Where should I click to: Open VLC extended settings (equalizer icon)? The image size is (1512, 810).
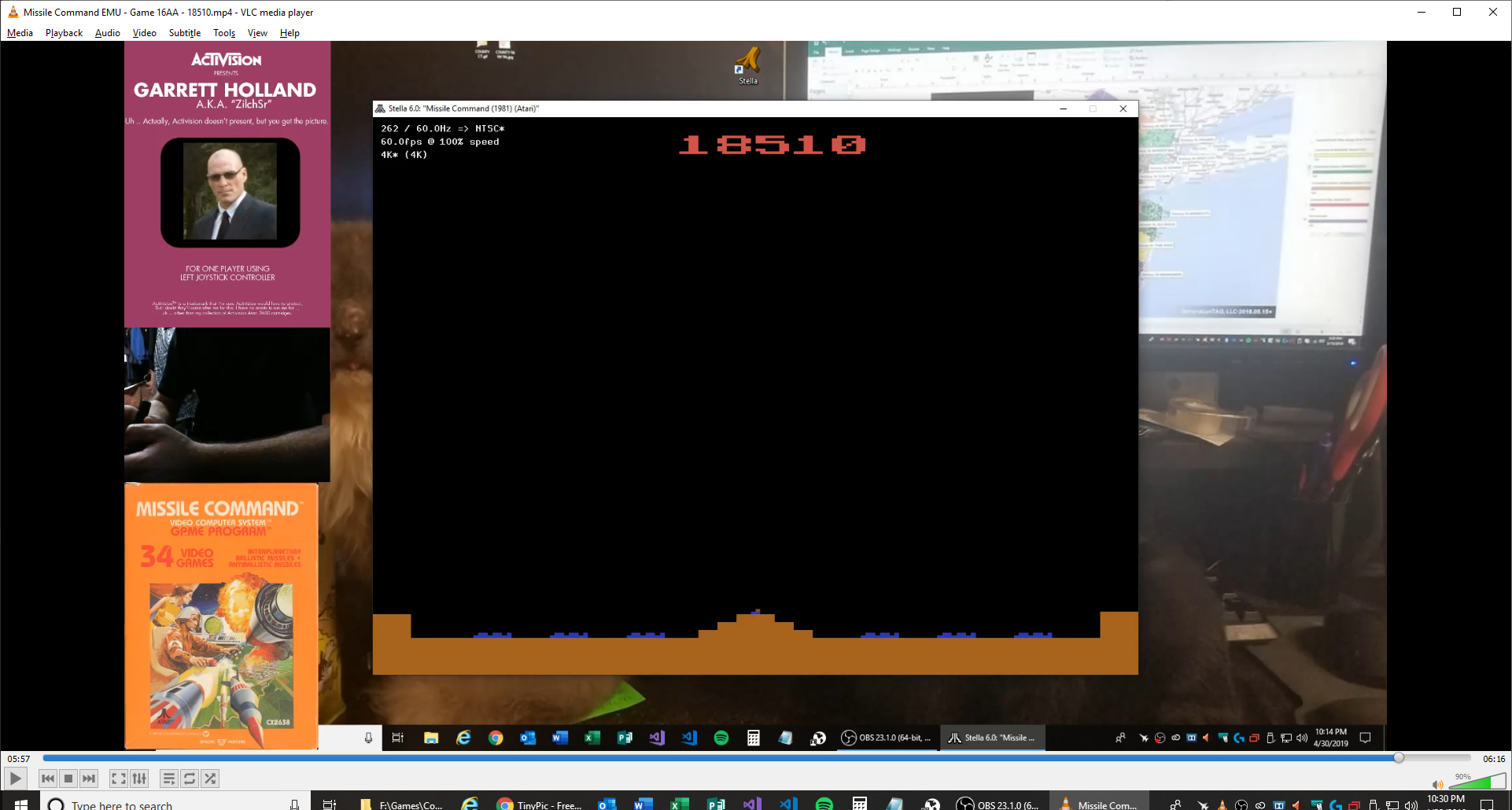[139, 779]
